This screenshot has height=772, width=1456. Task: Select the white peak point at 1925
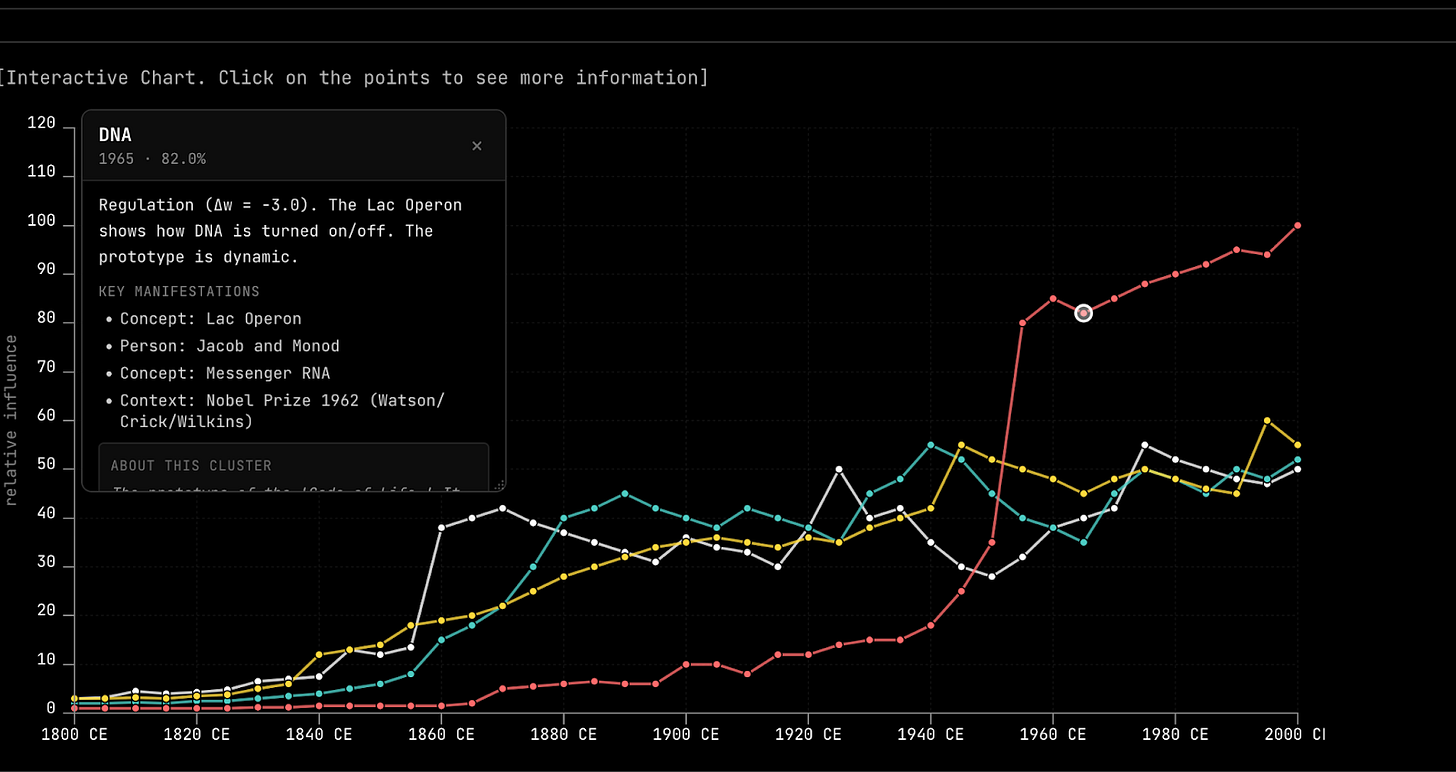[x=839, y=469]
